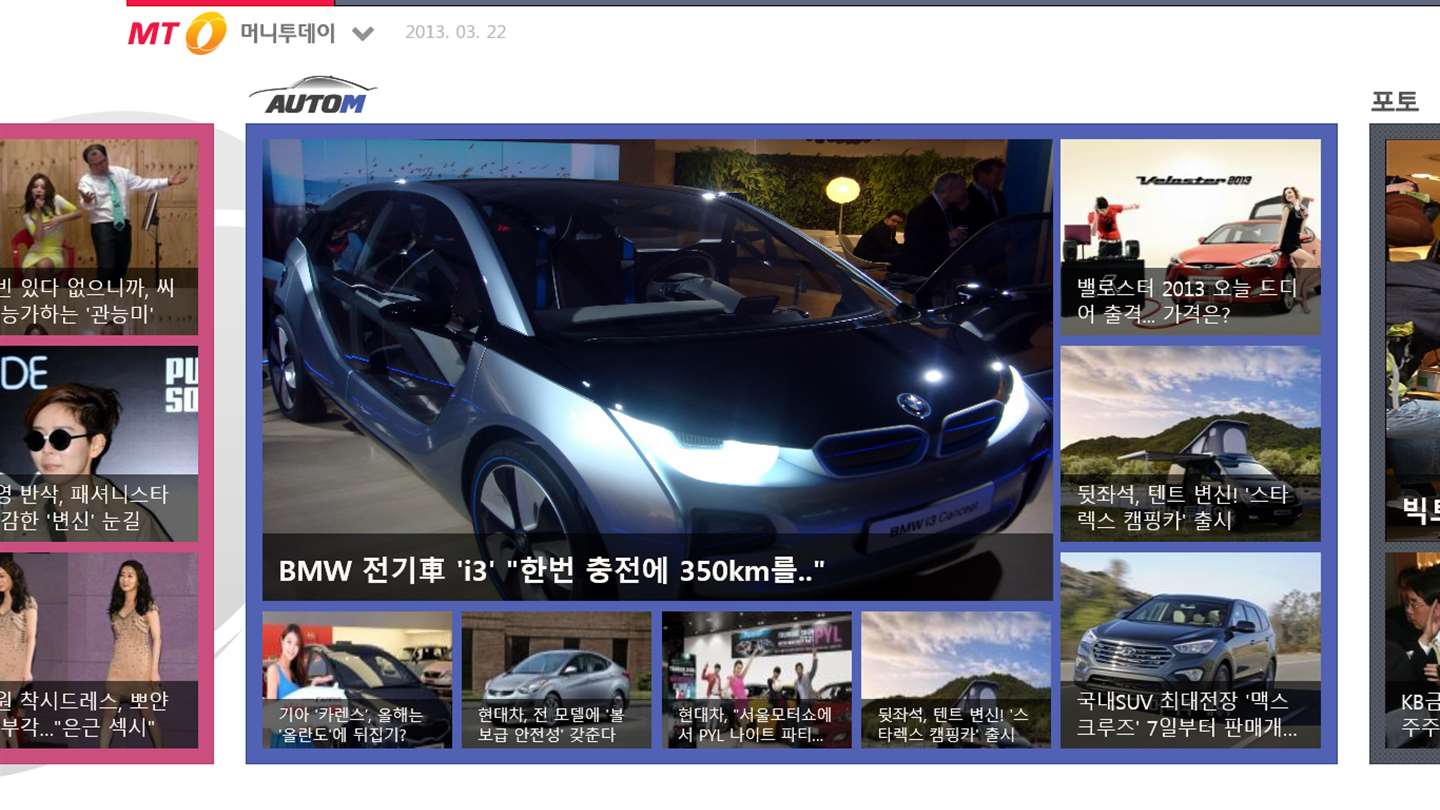Open 국내SUV 최대전장 맥스크루즈 article
Viewport: 1440px width, 810px height.
click(1190, 650)
